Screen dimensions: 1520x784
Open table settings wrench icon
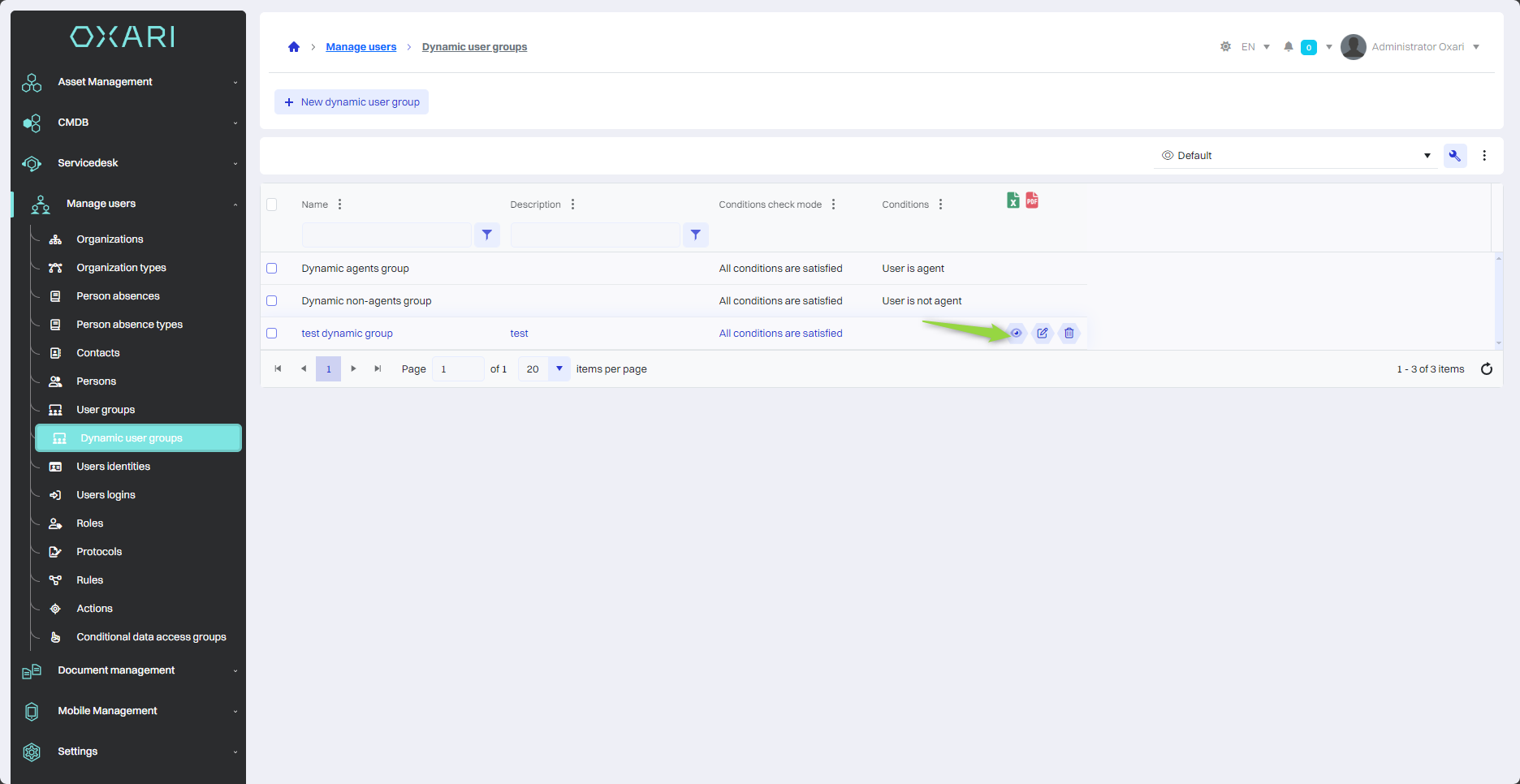point(1454,156)
